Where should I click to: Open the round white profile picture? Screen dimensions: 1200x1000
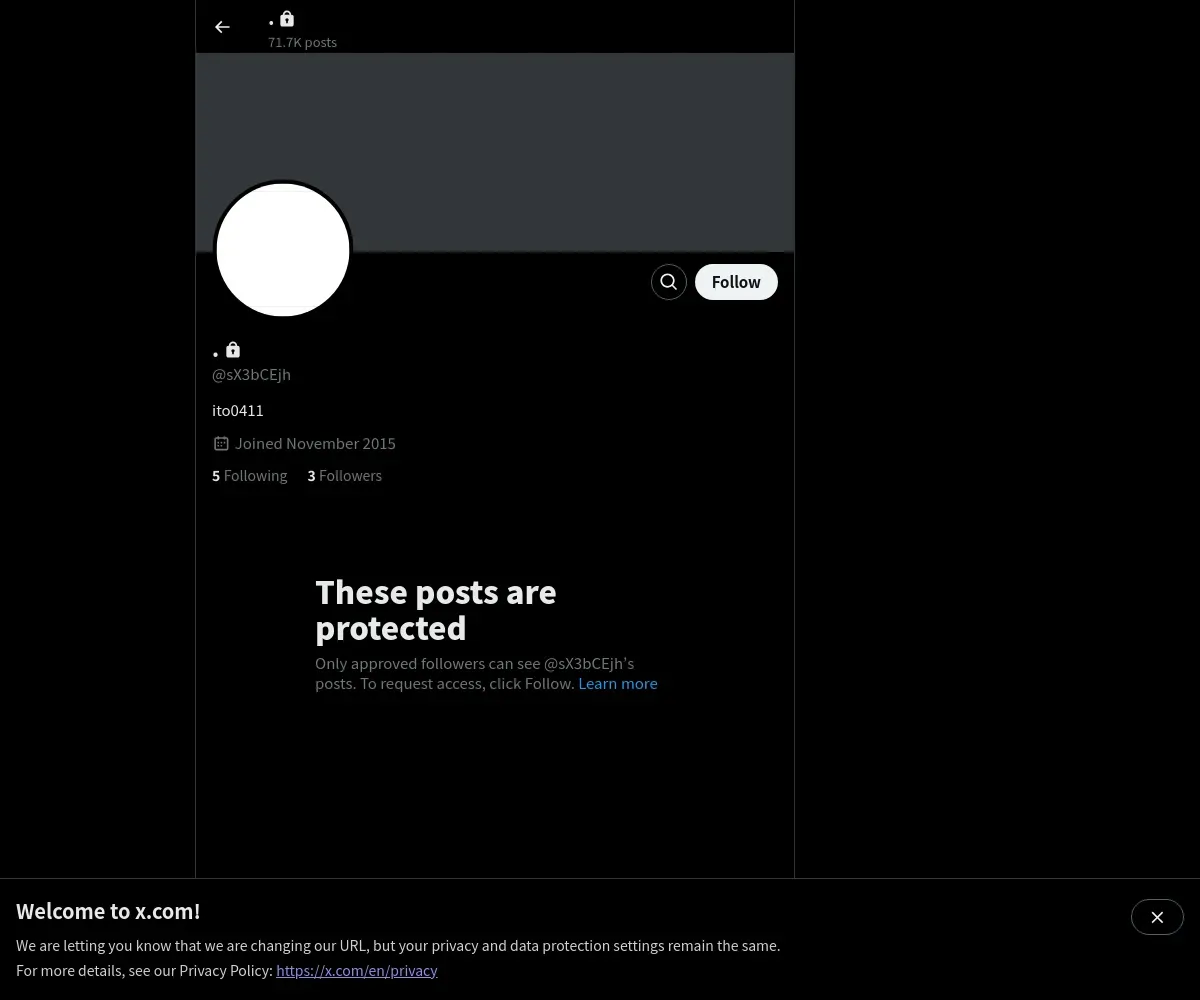[283, 249]
